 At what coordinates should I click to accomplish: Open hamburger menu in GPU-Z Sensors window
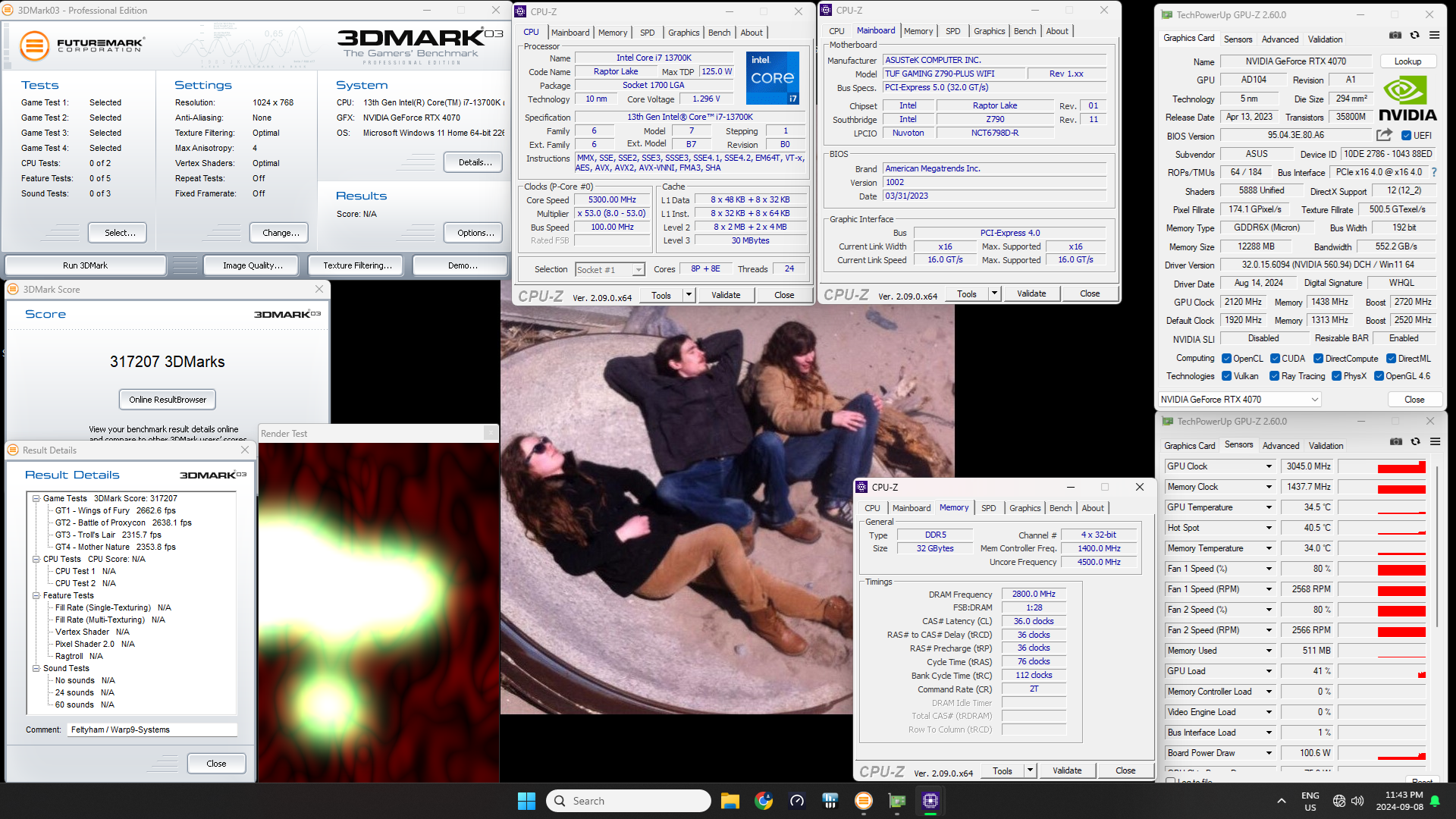1436,441
